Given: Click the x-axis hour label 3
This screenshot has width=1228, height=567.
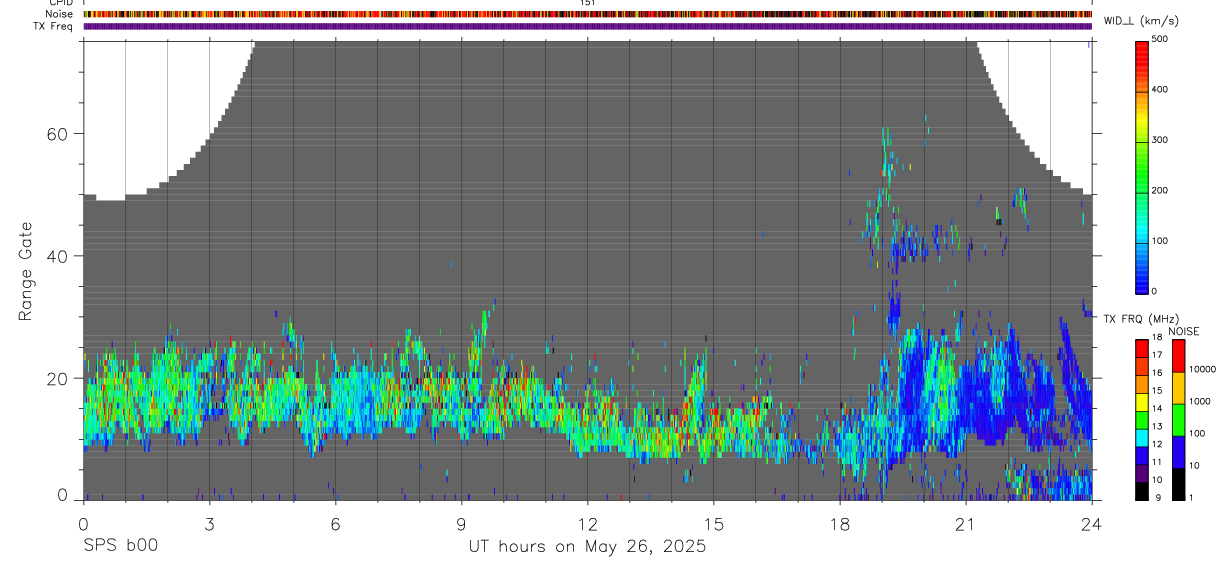Looking at the screenshot, I should pos(209,523).
